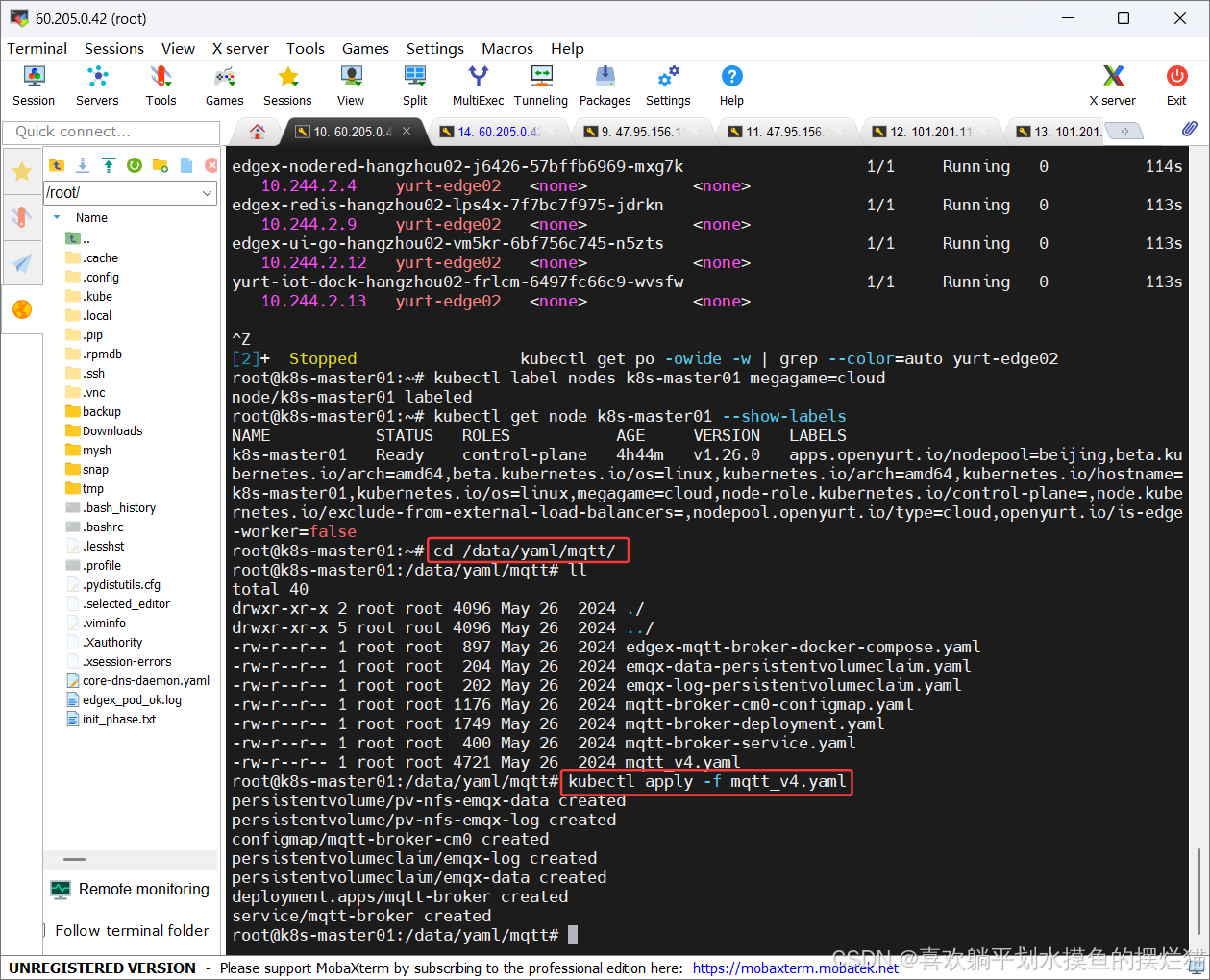Switch to tab 12. 101.201.11
Viewport: 1210px width, 980px height.
coord(929,132)
